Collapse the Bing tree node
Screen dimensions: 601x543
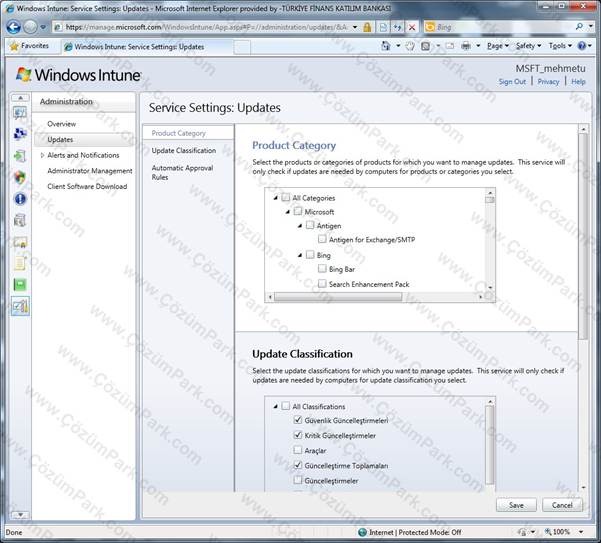click(x=300, y=255)
